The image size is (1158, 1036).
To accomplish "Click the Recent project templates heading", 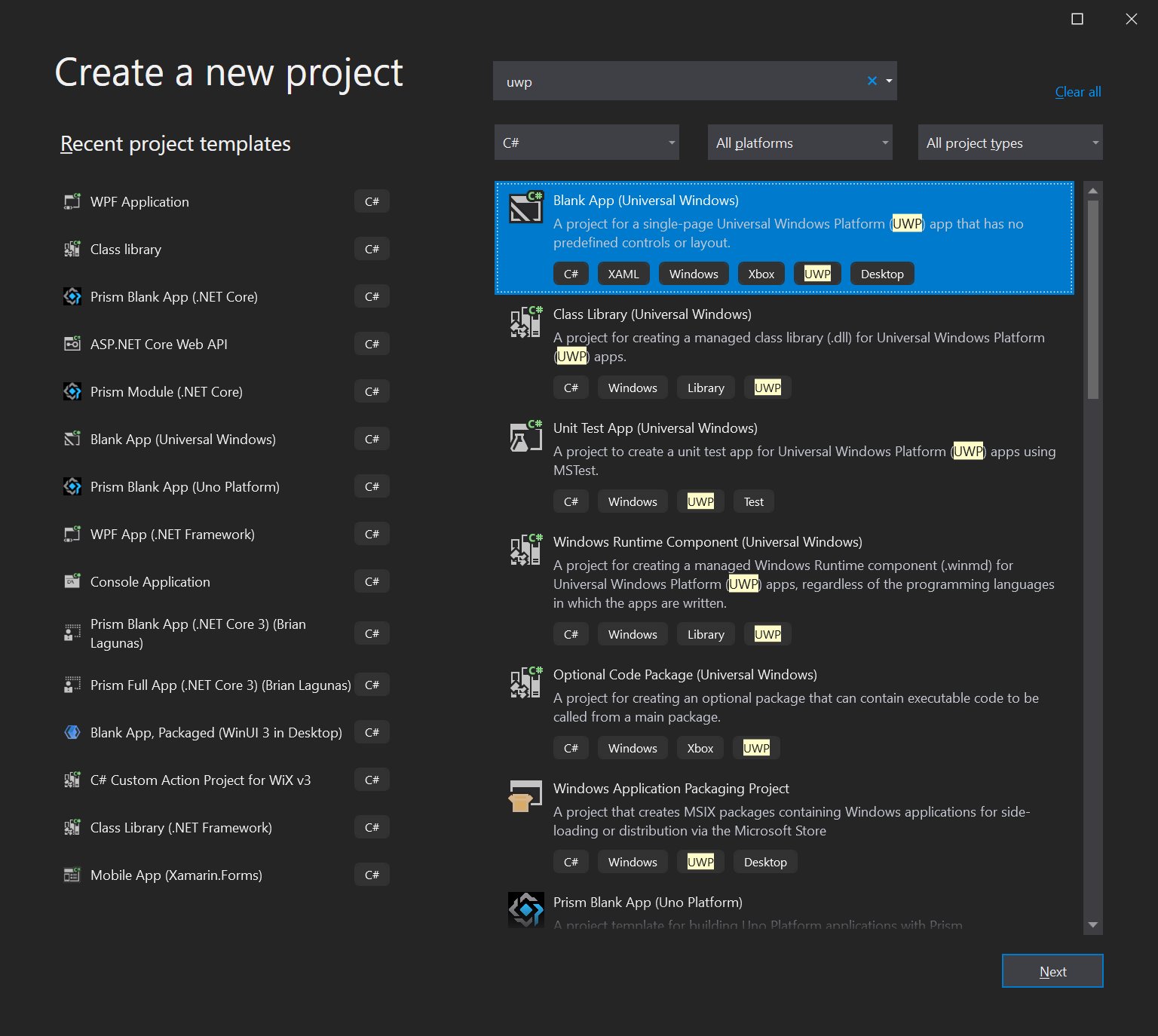I will coord(176,143).
